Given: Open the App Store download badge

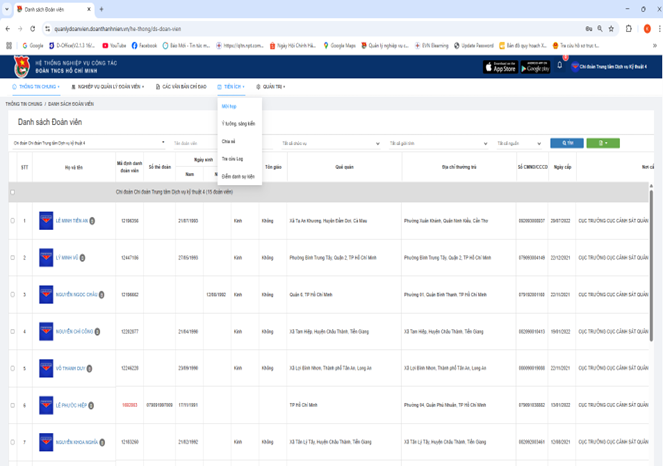Looking at the screenshot, I should (500, 67).
